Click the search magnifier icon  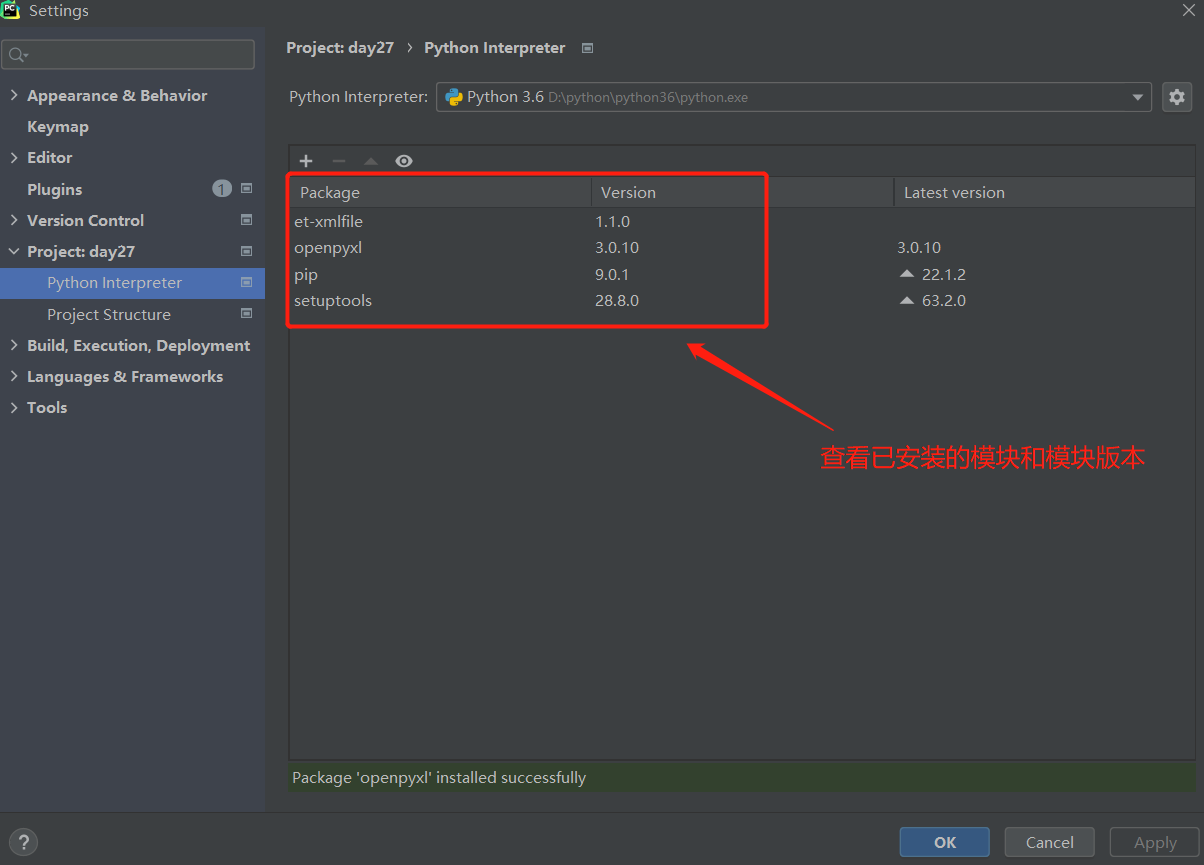(18, 55)
